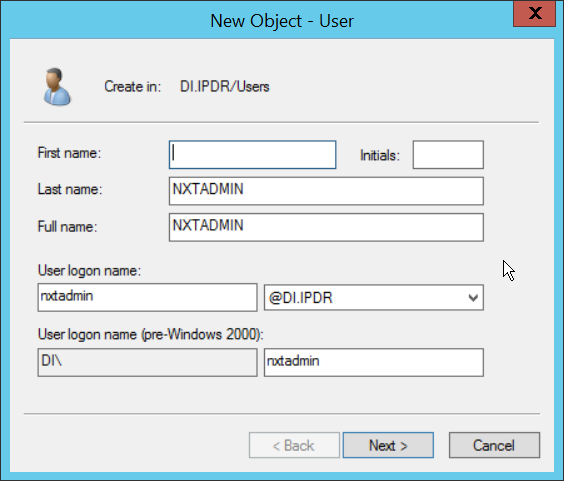Image resolution: width=564 pixels, height=481 pixels.
Task: Click the Create in label
Action: [x=133, y=87]
